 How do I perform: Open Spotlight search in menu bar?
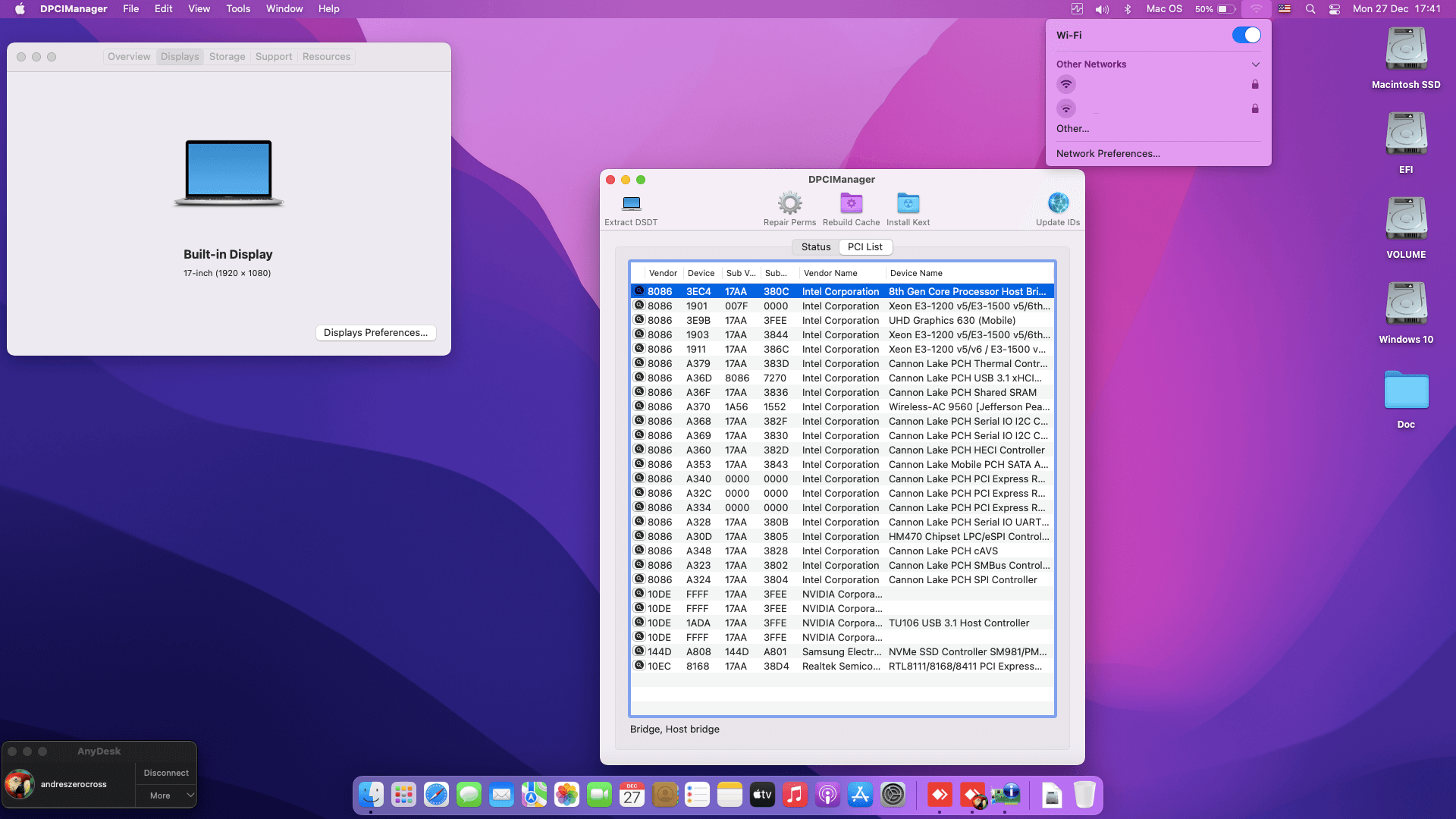1309,9
